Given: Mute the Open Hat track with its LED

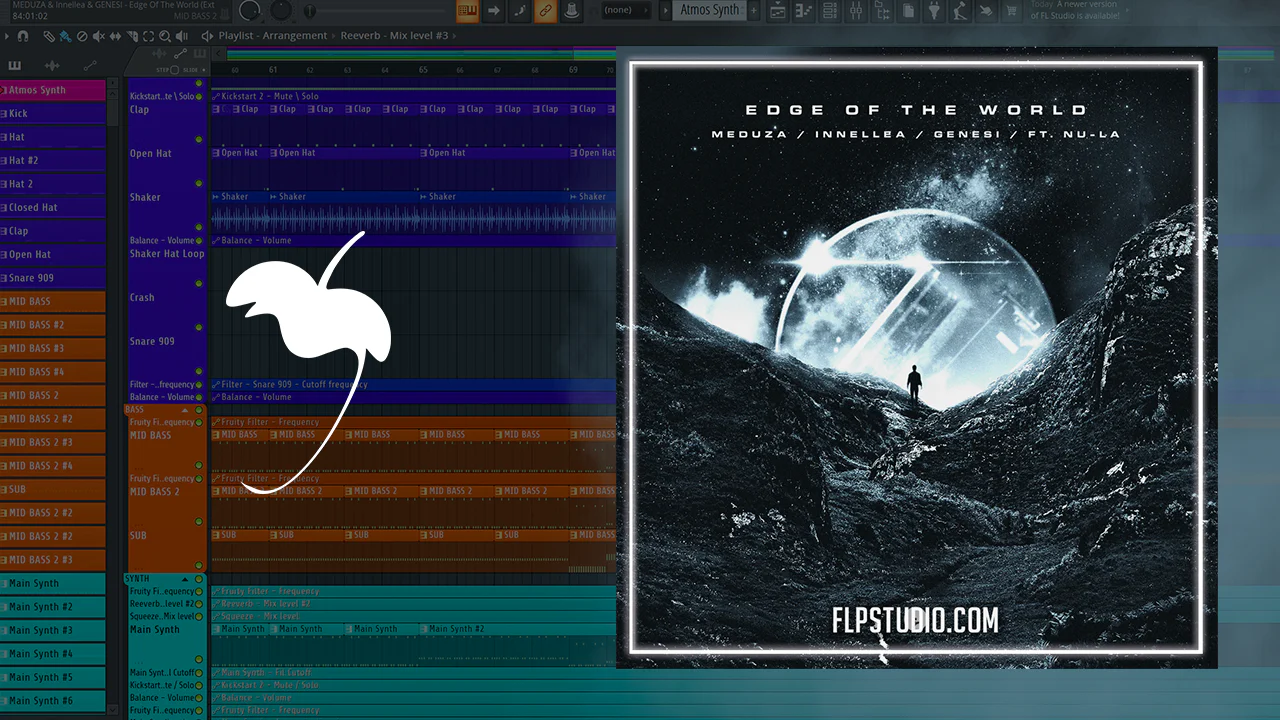Looking at the screenshot, I should [x=199, y=184].
